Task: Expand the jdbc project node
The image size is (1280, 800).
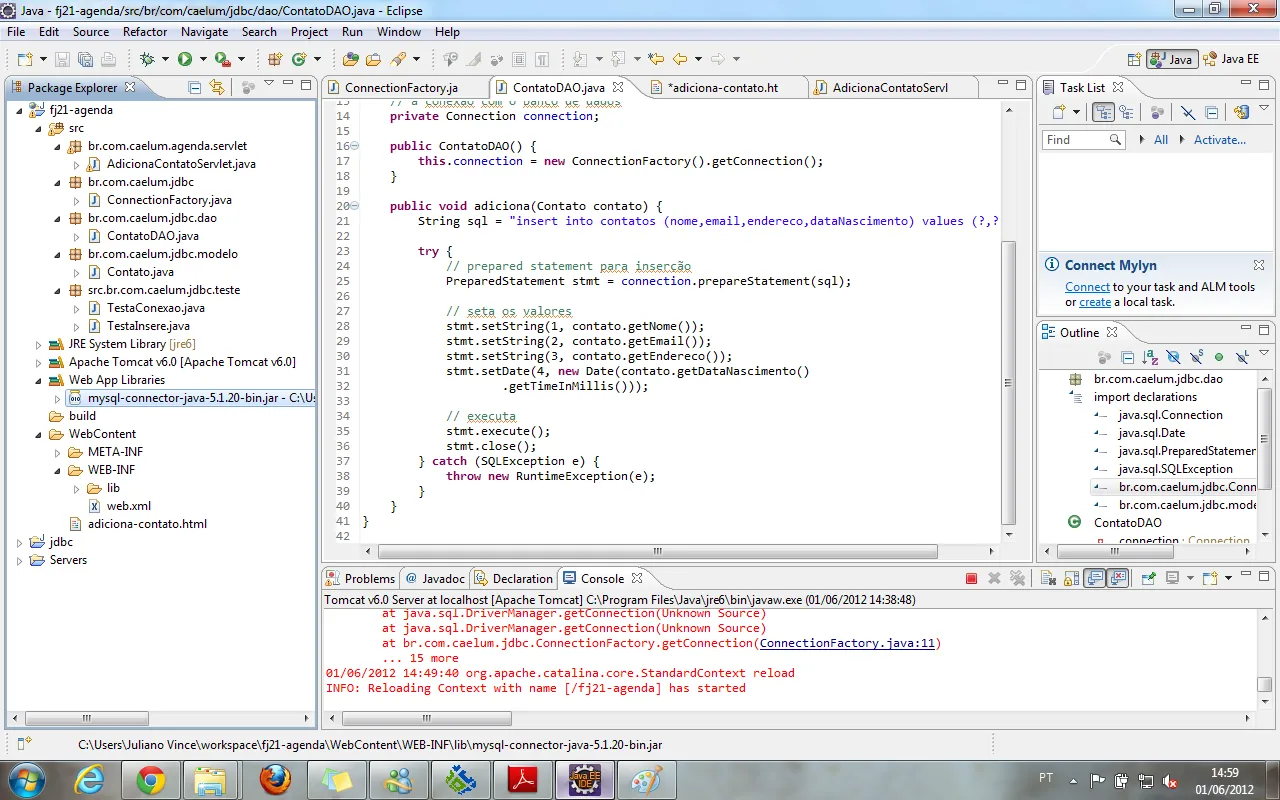Action: 19,542
